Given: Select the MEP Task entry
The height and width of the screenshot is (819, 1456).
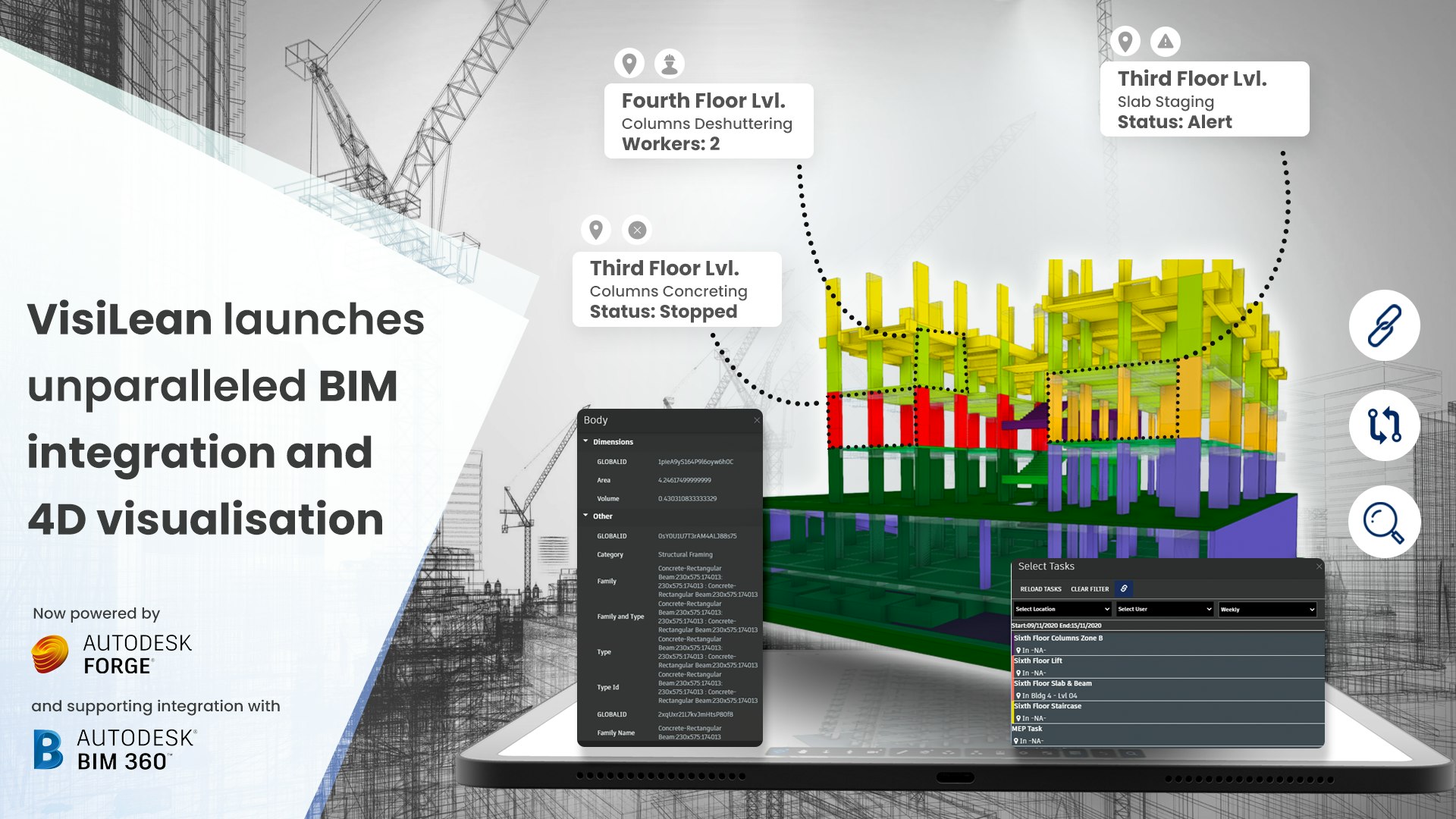Looking at the screenshot, I should click(x=1027, y=729).
